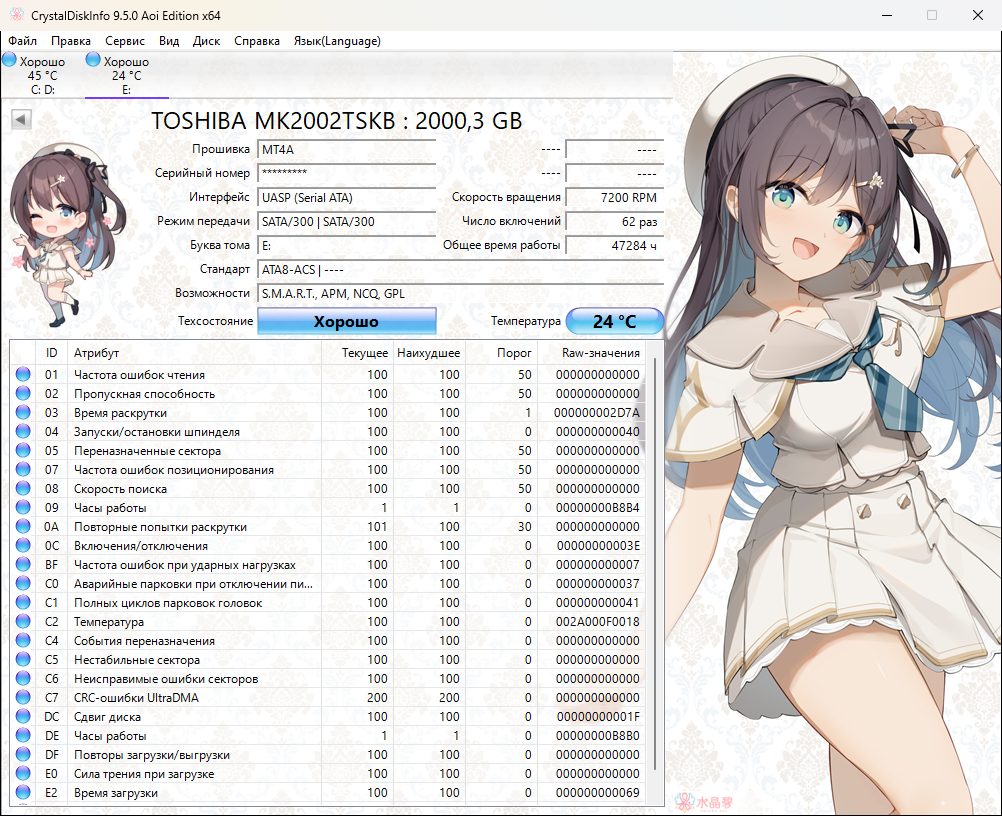
Task: Click the attribute list vertical scrollbar
Action: [x=656, y=560]
